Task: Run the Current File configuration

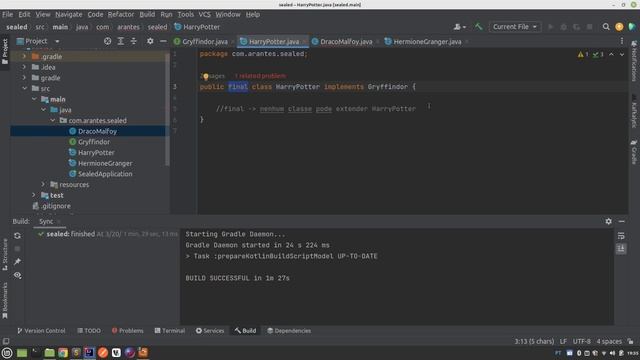Action: click(550, 27)
